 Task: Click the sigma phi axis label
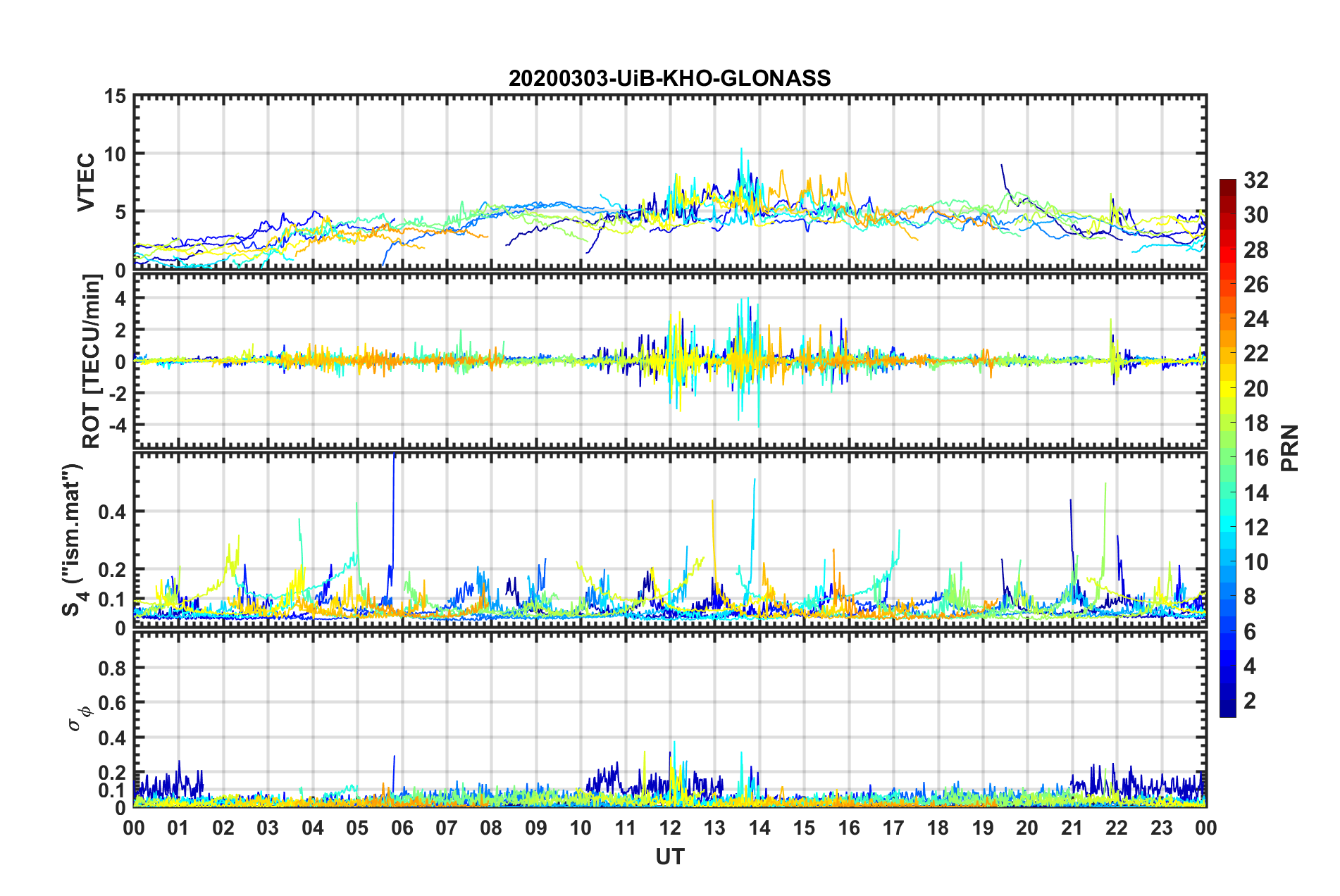(79, 719)
